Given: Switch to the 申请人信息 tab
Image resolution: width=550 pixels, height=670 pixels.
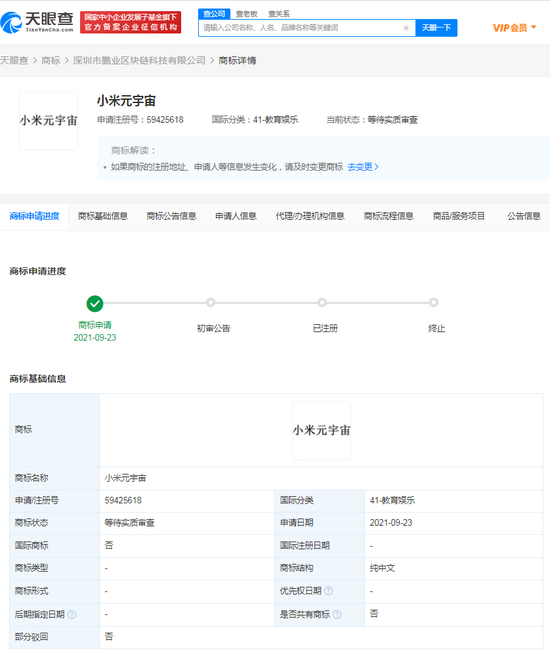Looking at the screenshot, I should click(236, 216).
